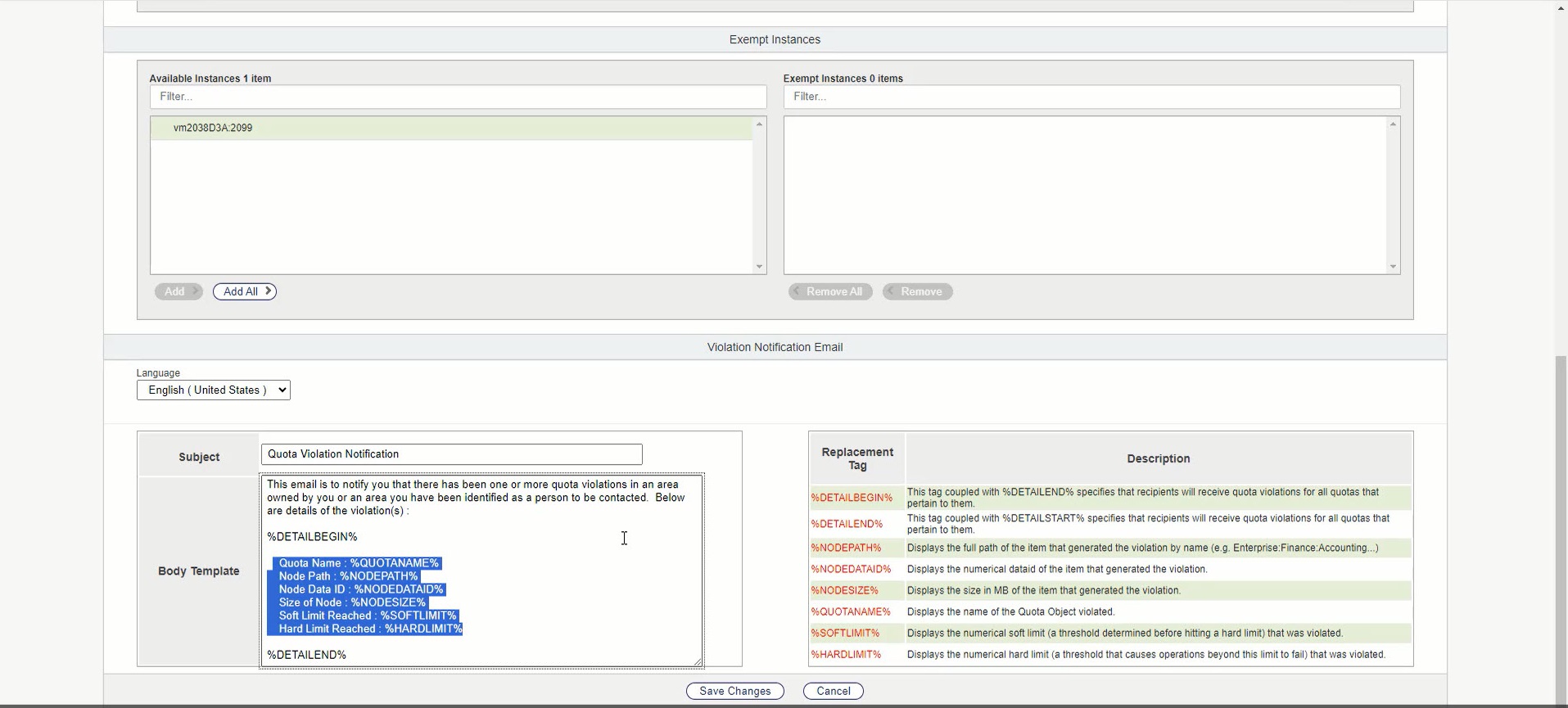1568x708 pixels.
Task: Click the Remove button
Action: point(917,291)
